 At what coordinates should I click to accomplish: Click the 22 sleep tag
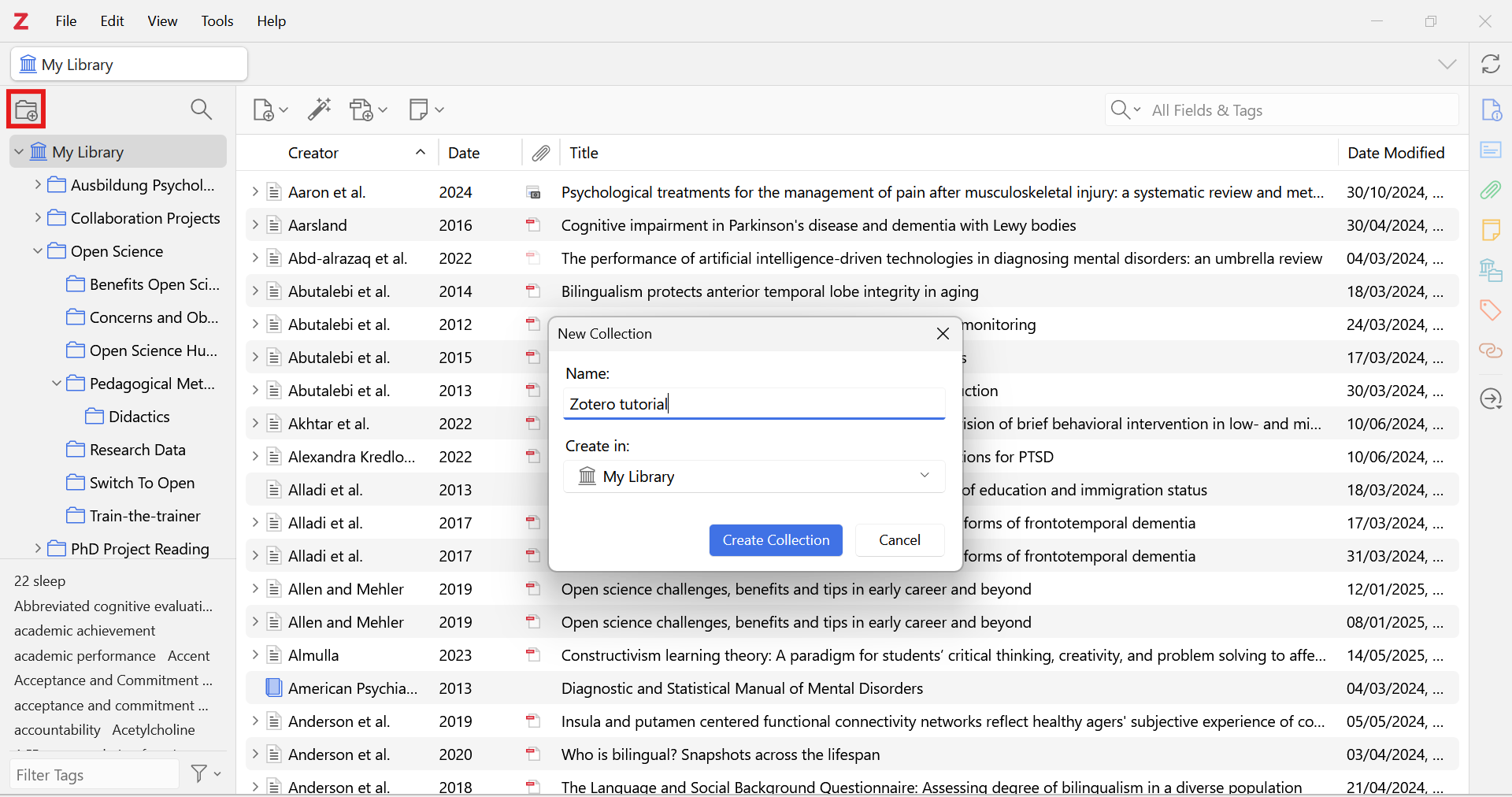pyautogui.click(x=40, y=581)
